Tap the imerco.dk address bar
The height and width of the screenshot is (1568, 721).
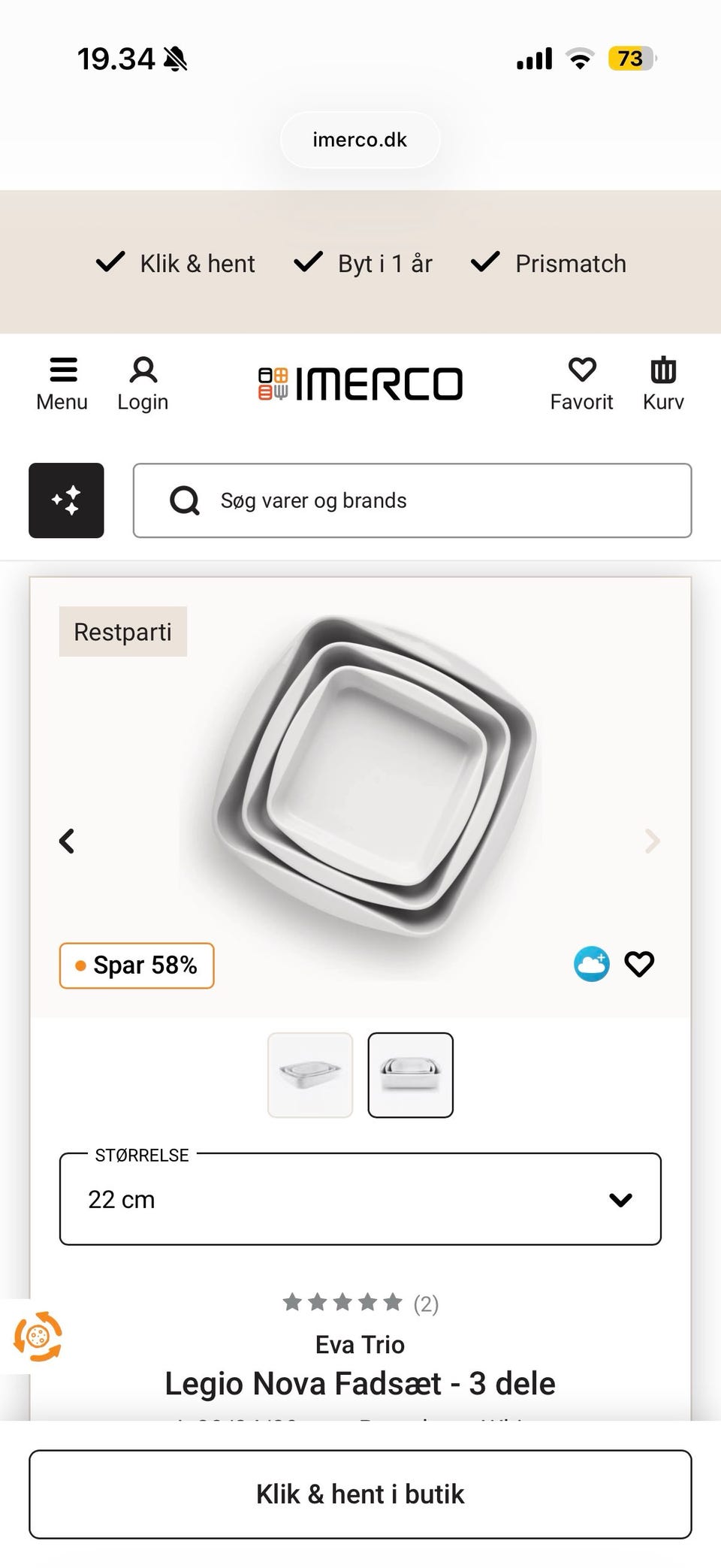tap(360, 140)
